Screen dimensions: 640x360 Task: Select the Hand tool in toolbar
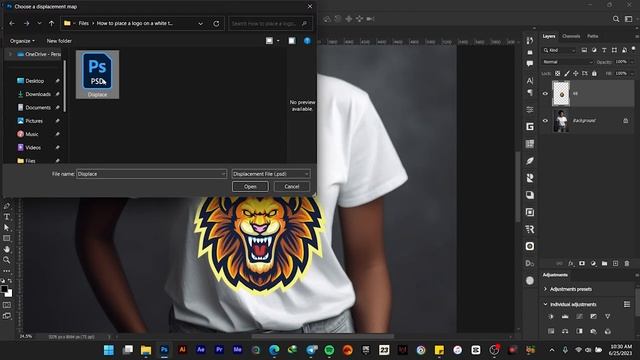click(7, 249)
